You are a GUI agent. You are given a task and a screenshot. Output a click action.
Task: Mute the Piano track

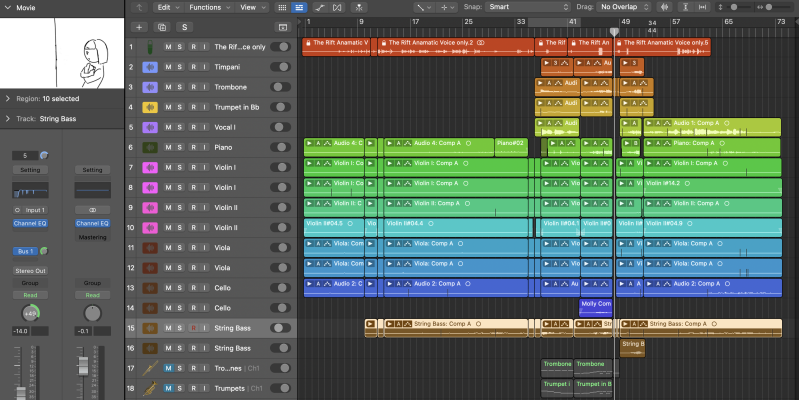[x=167, y=147]
